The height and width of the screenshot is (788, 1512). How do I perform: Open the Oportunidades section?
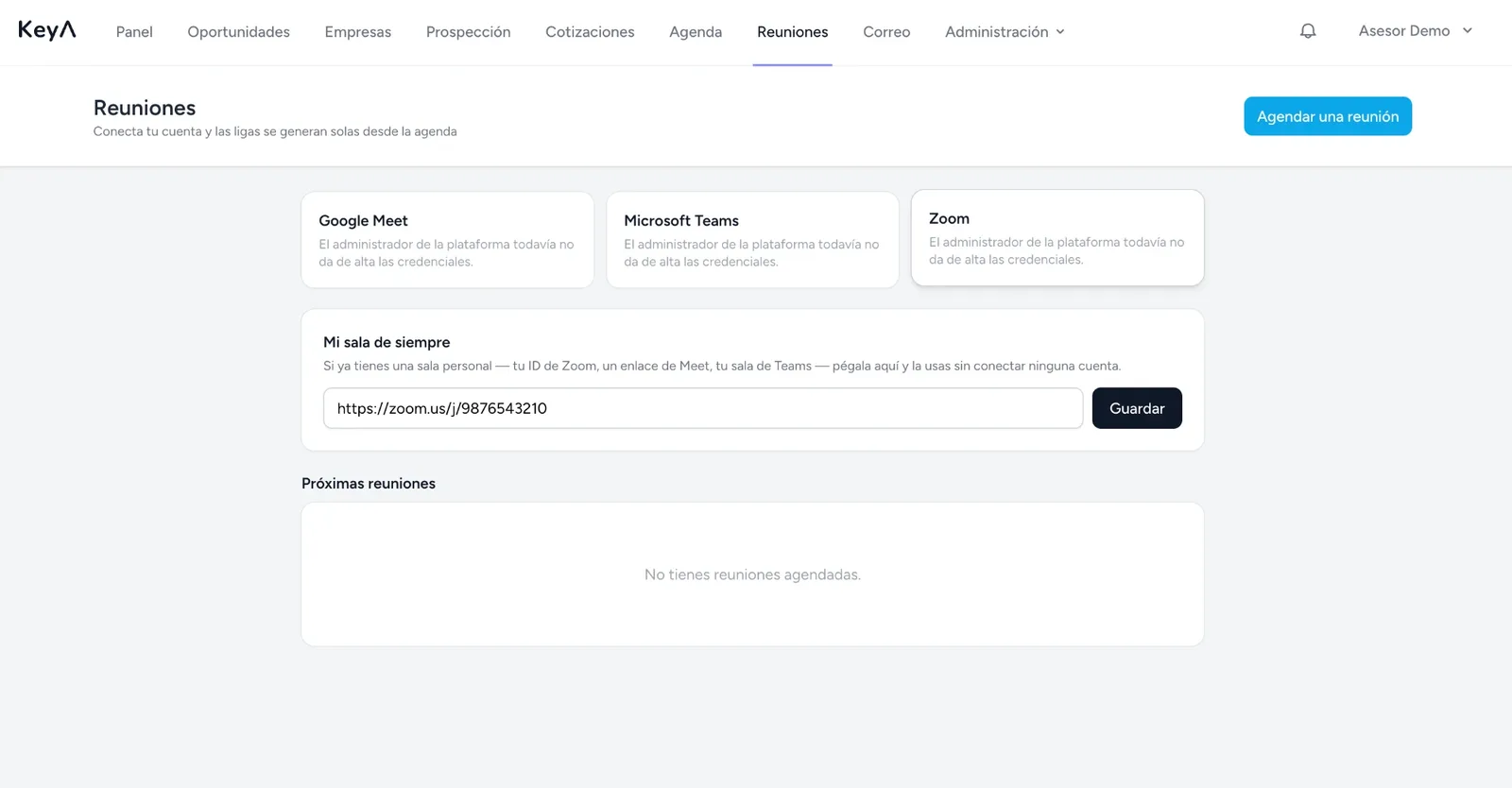pyautogui.click(x=239, y=32)
